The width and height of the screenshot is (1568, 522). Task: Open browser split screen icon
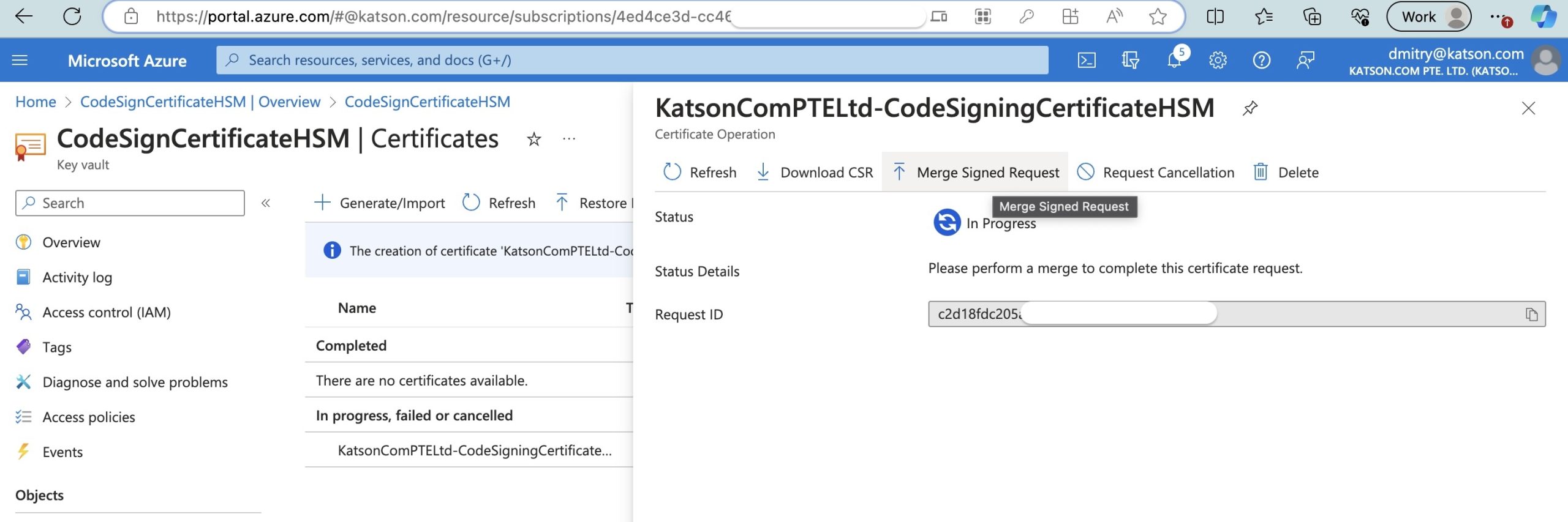point(1215,17)
